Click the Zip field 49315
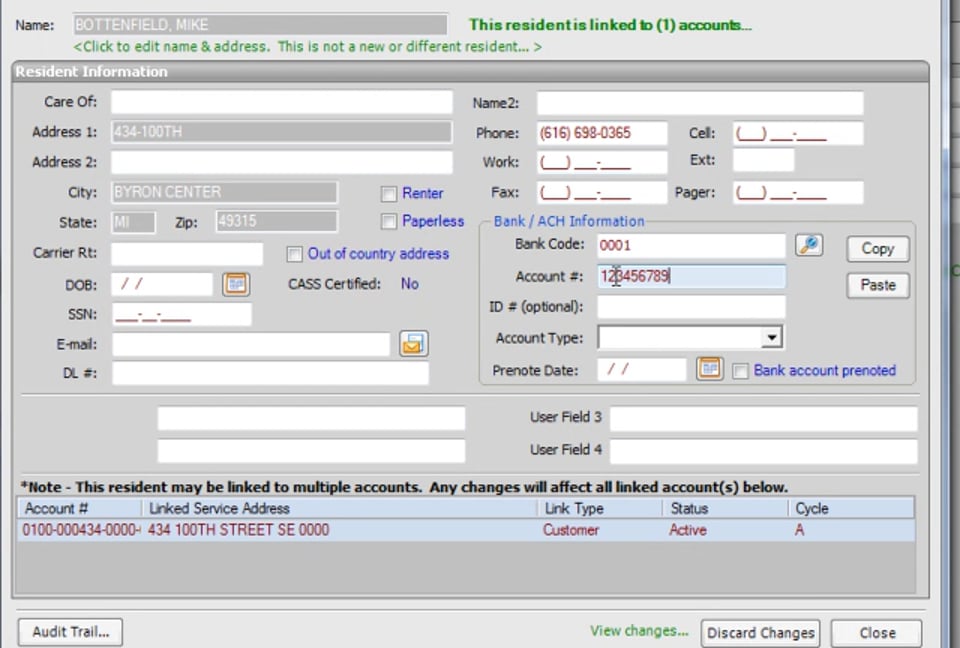960x648 pixels. (276, 221)
